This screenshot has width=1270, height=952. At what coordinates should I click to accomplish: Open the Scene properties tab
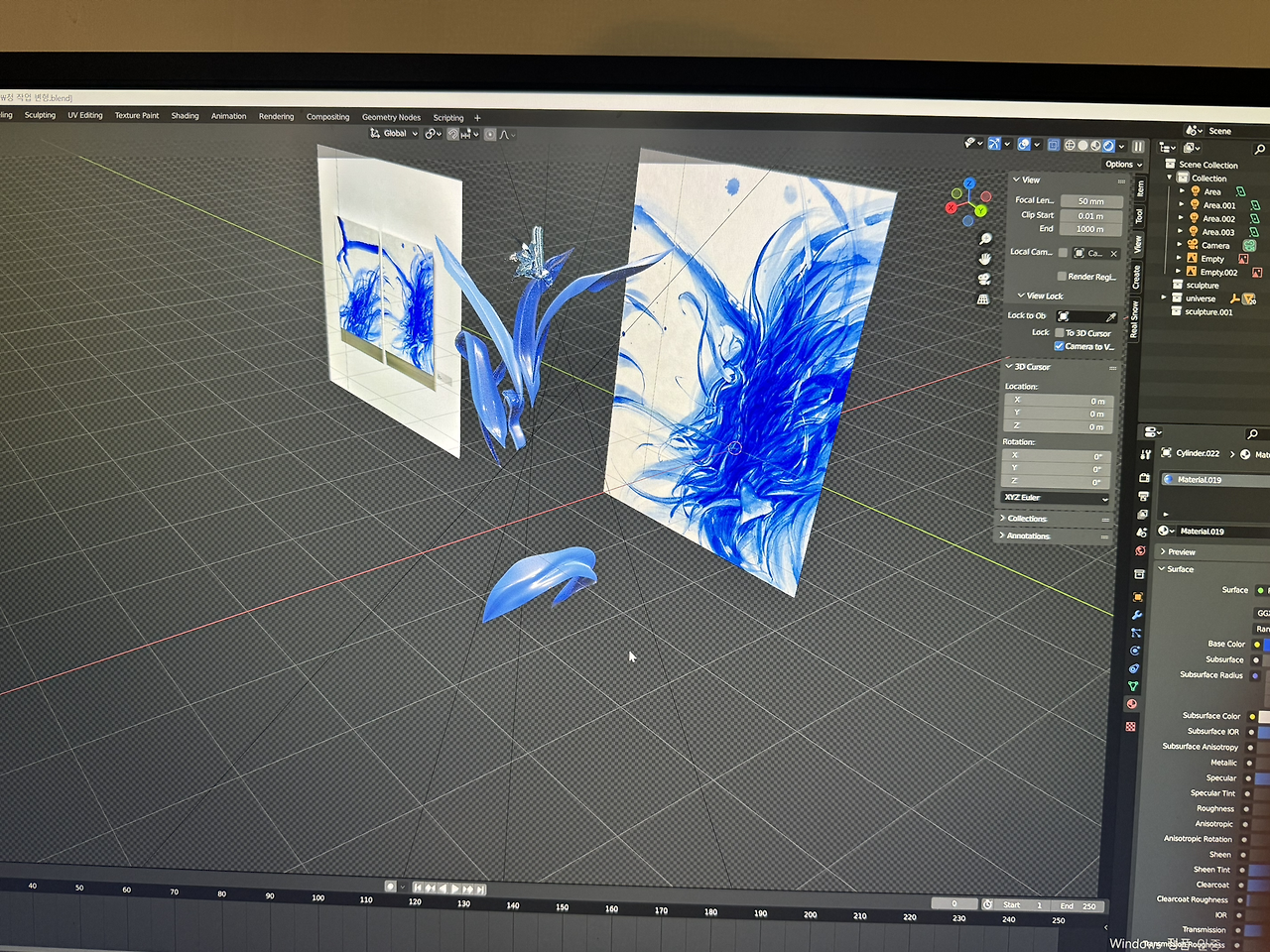1141,533
